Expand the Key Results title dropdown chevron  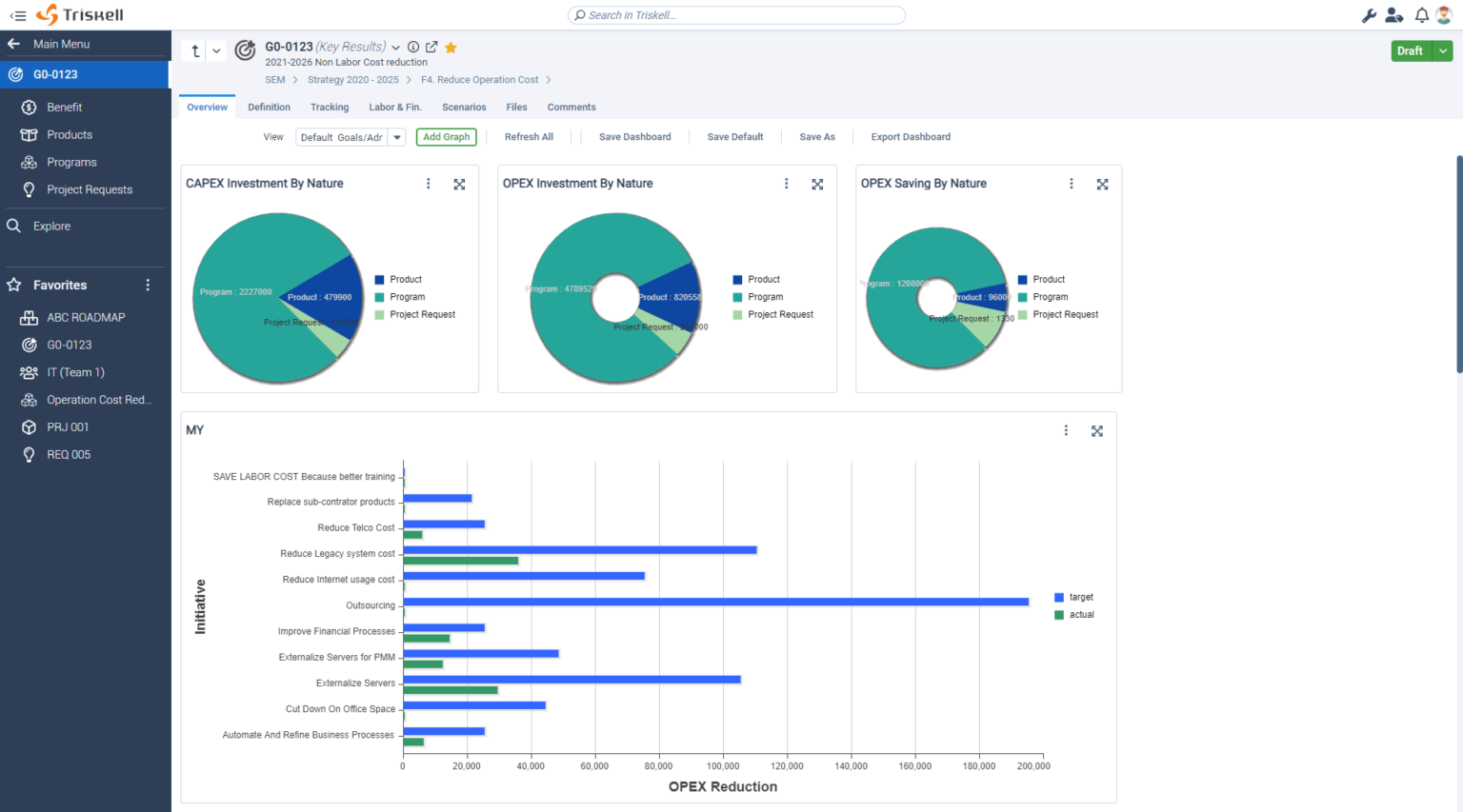pos(396,48)
